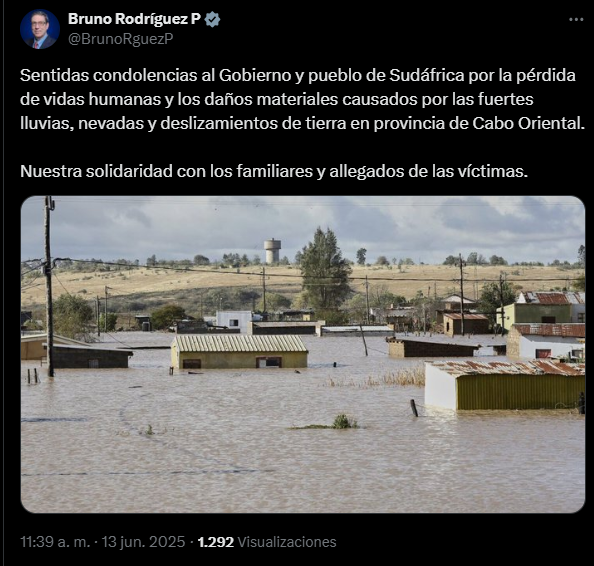Click the white house with red roof
Screen dimensions: 594x566
pos(546,341)
